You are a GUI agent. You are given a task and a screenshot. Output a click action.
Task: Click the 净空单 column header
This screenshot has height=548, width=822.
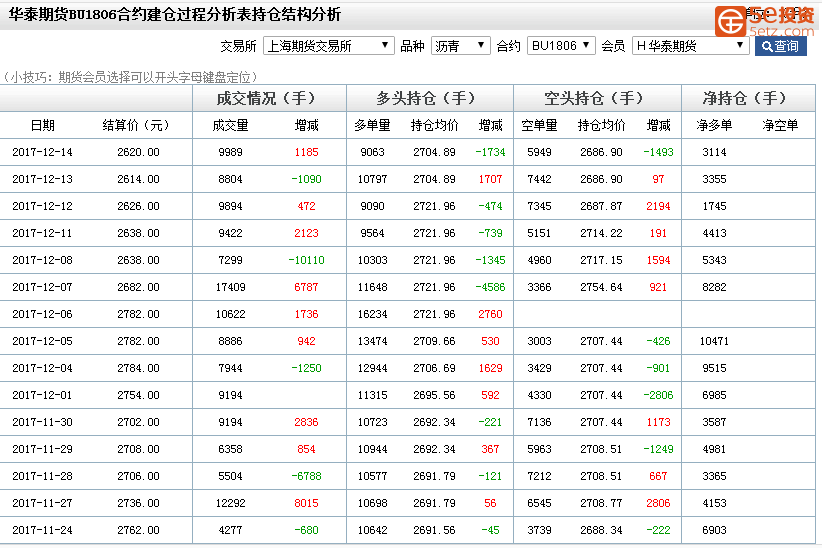[x=780, y=125]
